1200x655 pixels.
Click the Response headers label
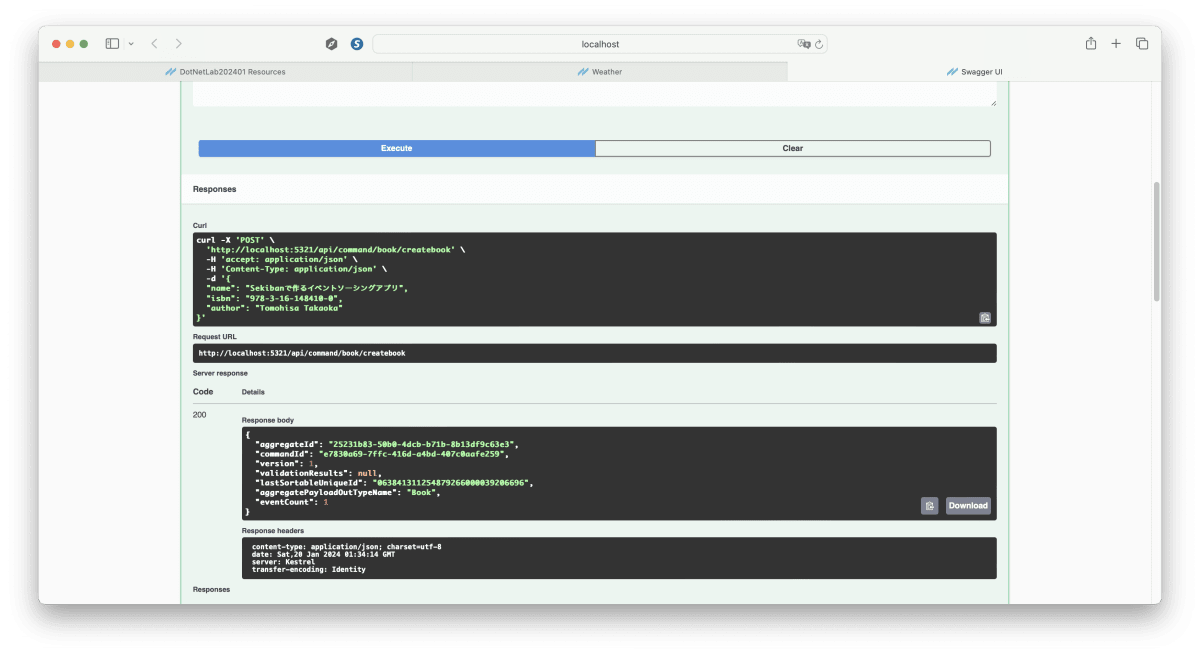pos(273,530)
